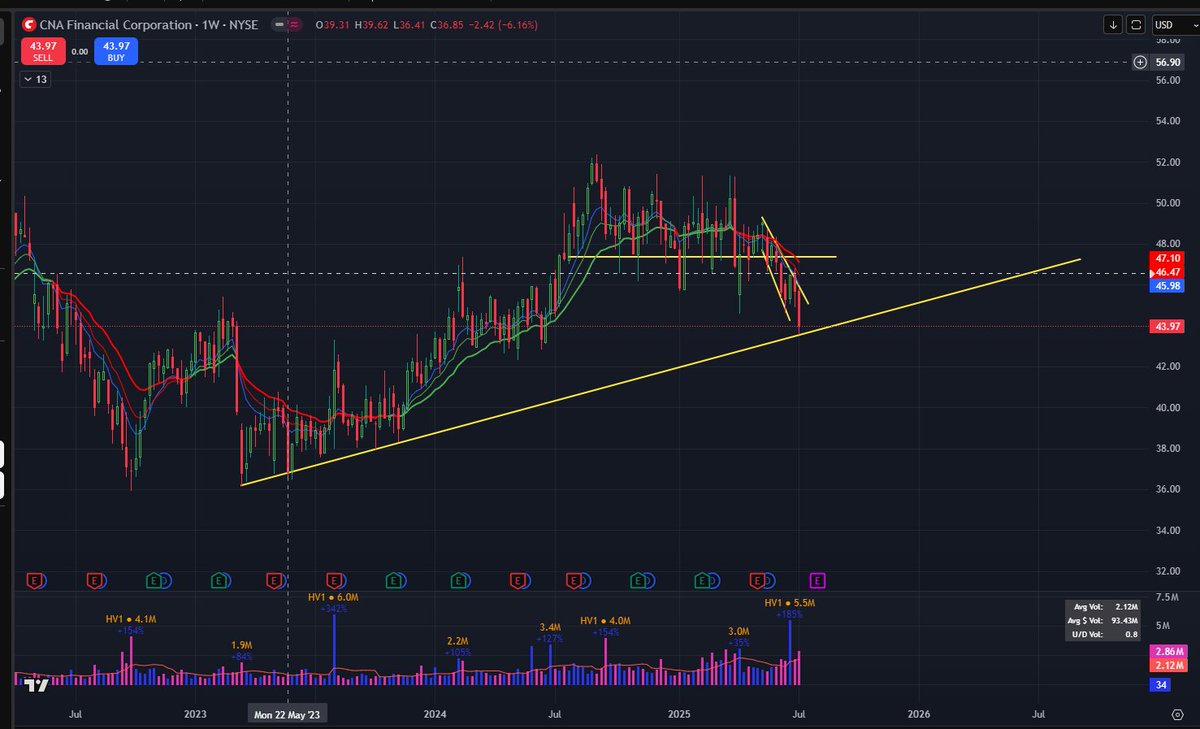The height and width of the screenshot is (729, 1200).
Task: Click the 36.00 price axis label
Action: 1168,489
